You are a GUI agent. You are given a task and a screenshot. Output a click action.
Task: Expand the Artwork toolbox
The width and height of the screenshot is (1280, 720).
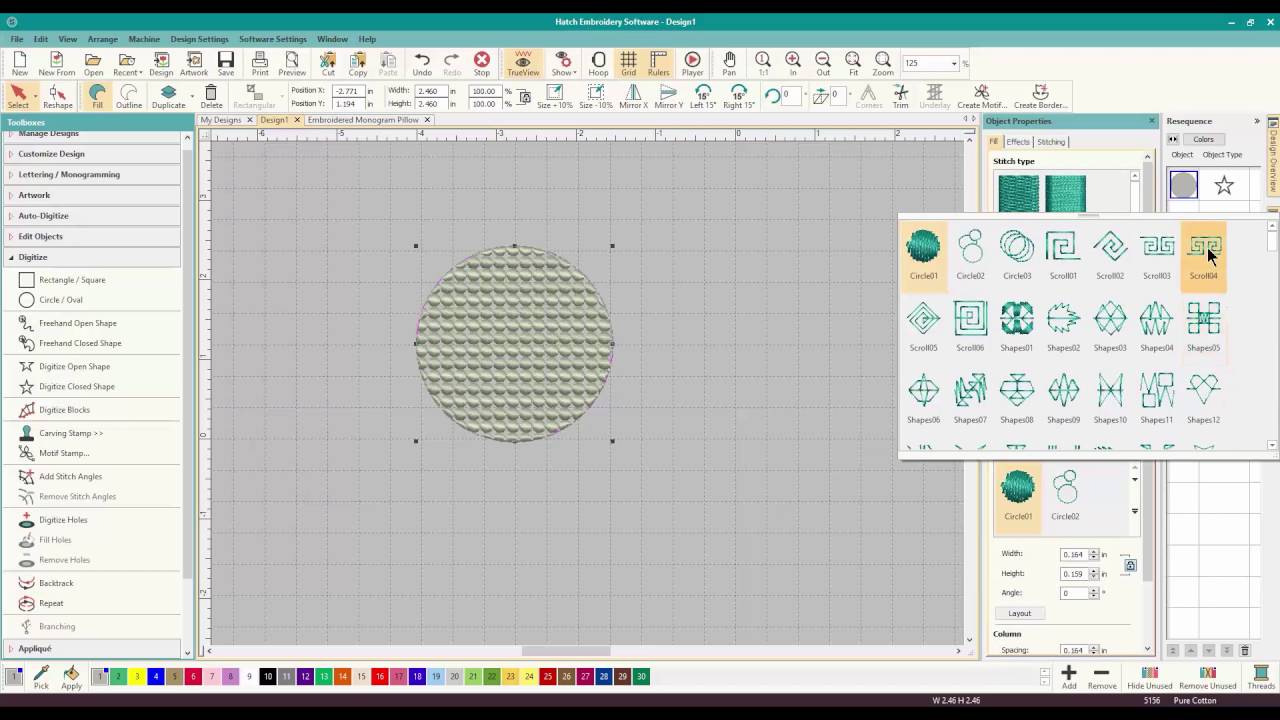[x=93, y=195]
